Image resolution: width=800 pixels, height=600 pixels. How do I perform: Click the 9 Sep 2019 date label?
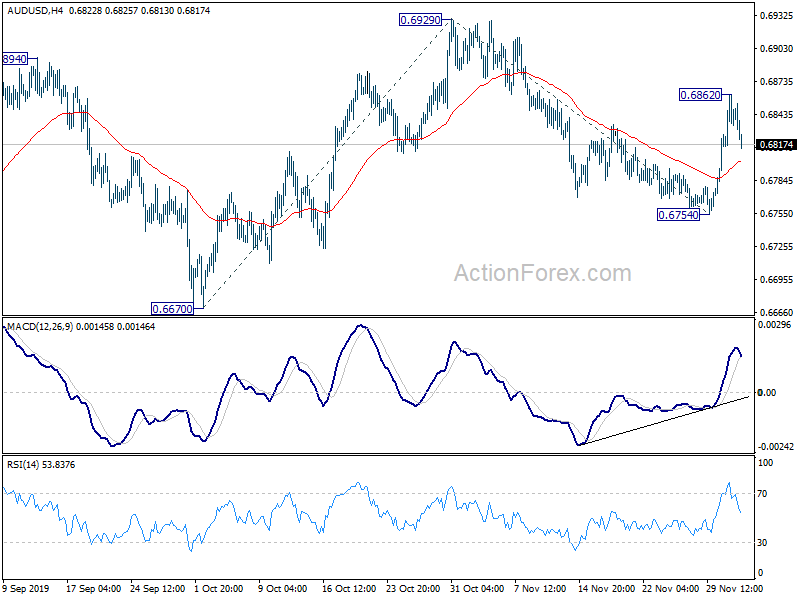[x=26, y=589]
